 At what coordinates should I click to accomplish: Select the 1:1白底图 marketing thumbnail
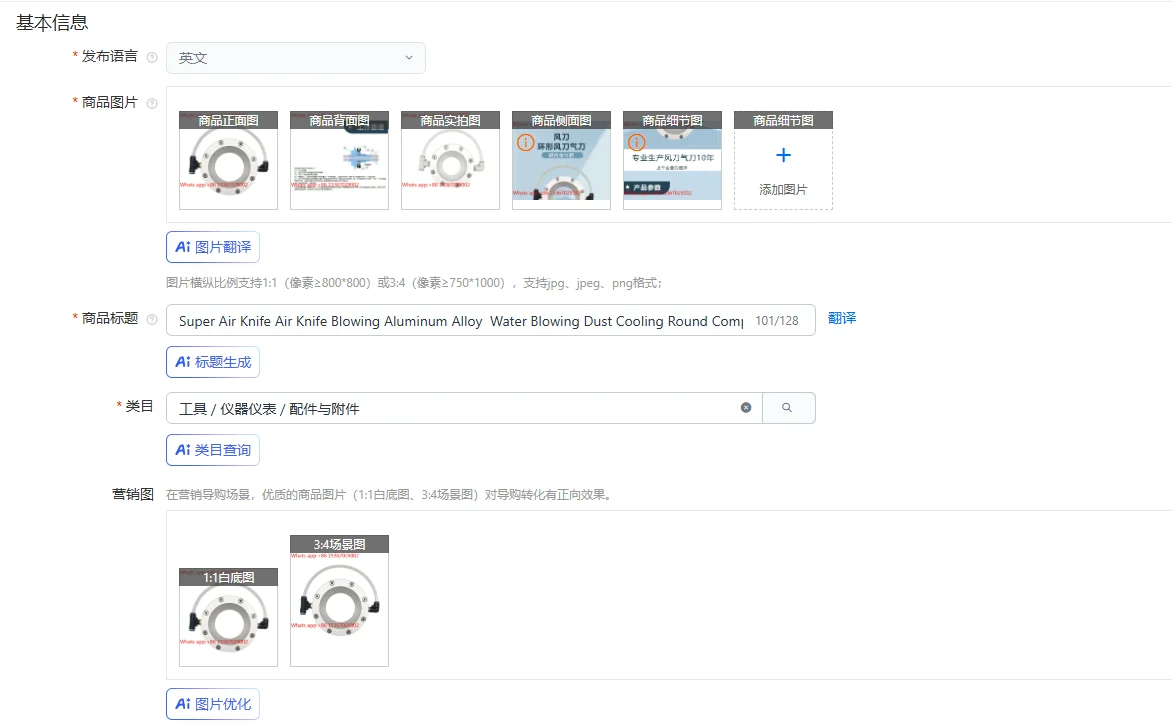[227, 617]
